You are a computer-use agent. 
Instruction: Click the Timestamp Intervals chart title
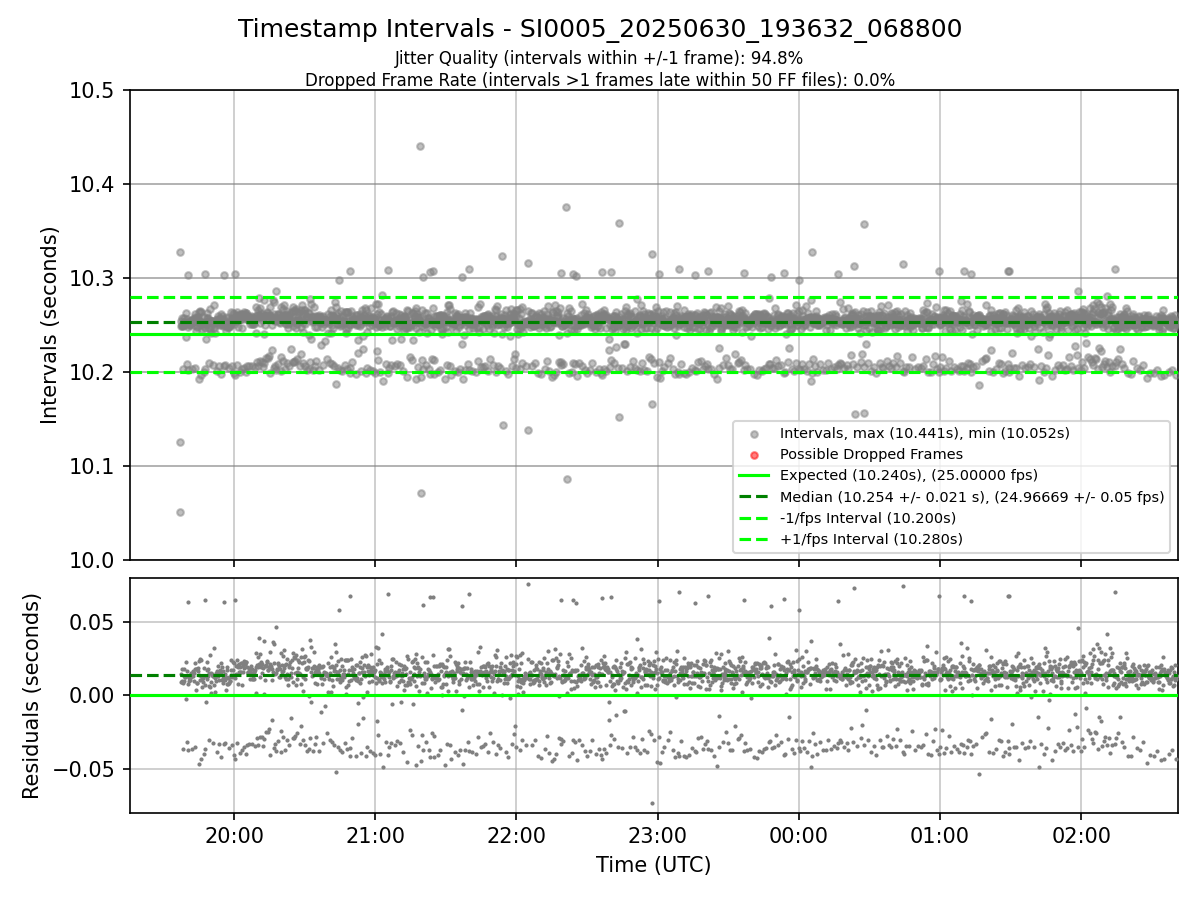pos(600,29)
